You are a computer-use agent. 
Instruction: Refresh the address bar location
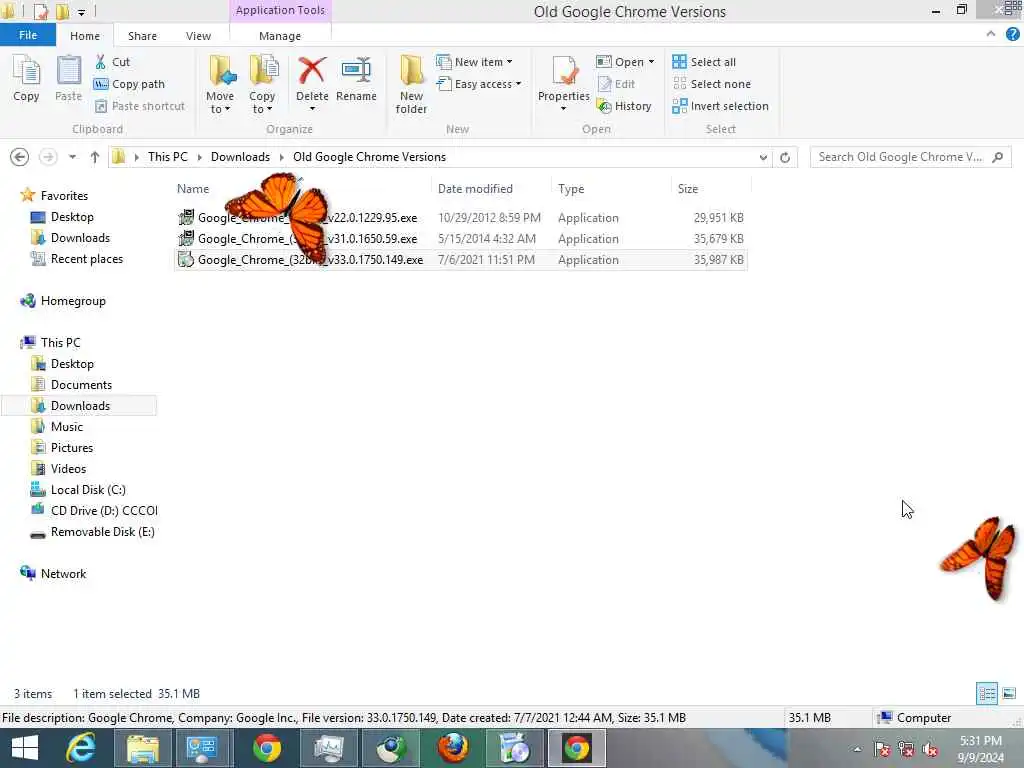coord(785,157)
